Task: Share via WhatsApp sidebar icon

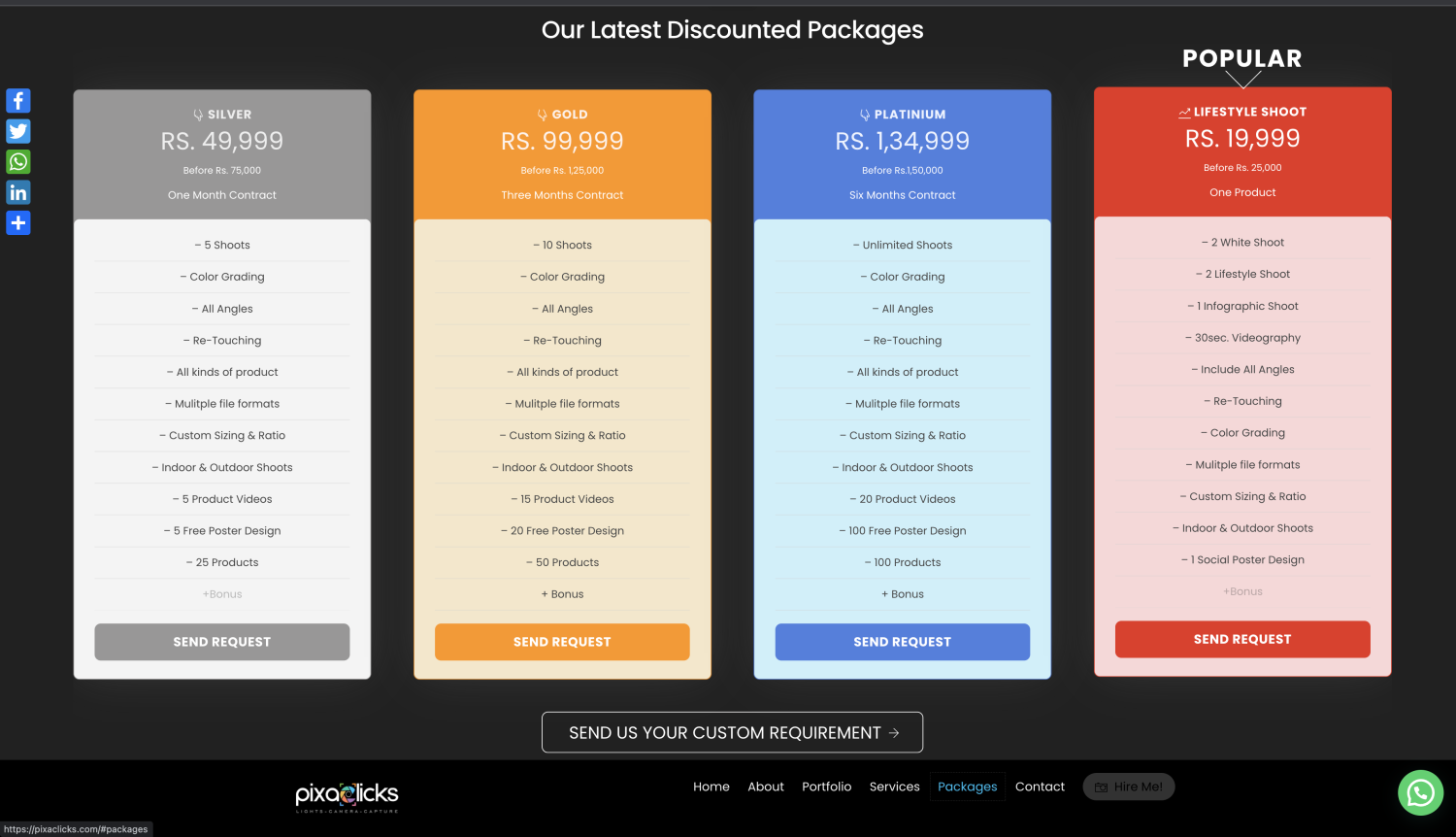Action: pyautogui.click(x=18, y=162)
